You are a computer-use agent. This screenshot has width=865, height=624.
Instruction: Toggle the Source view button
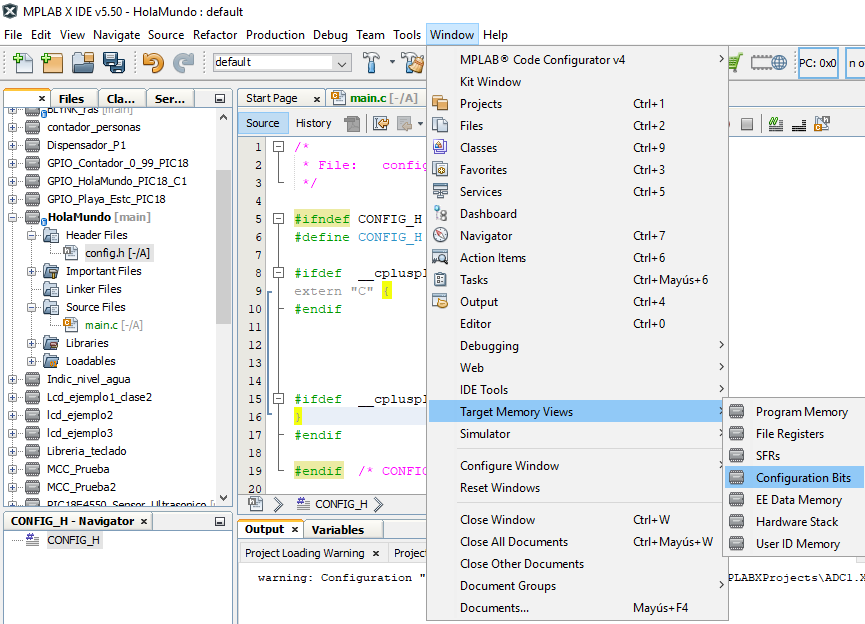point(263,123)
